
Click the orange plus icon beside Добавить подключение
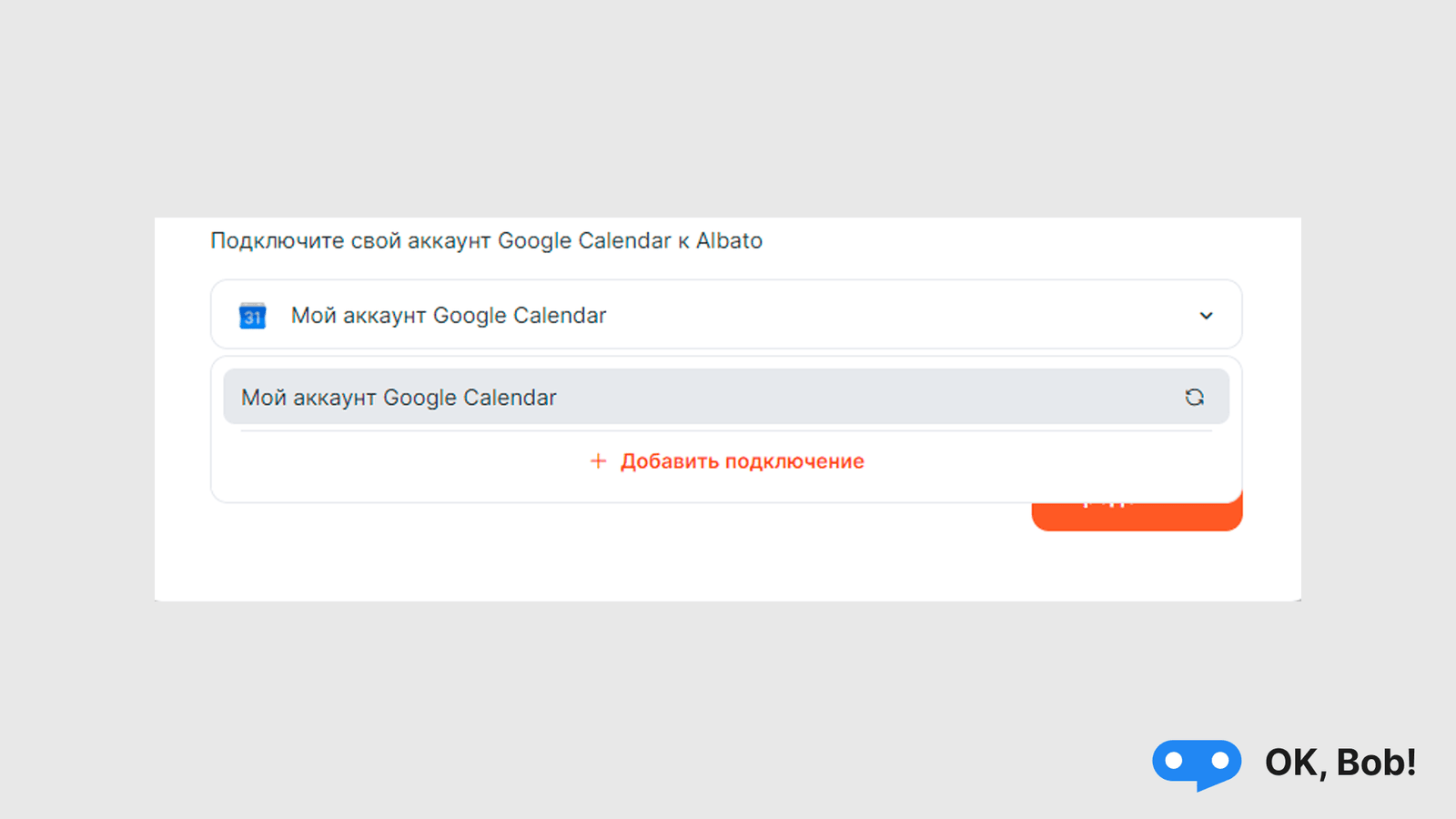click(598, 461)
